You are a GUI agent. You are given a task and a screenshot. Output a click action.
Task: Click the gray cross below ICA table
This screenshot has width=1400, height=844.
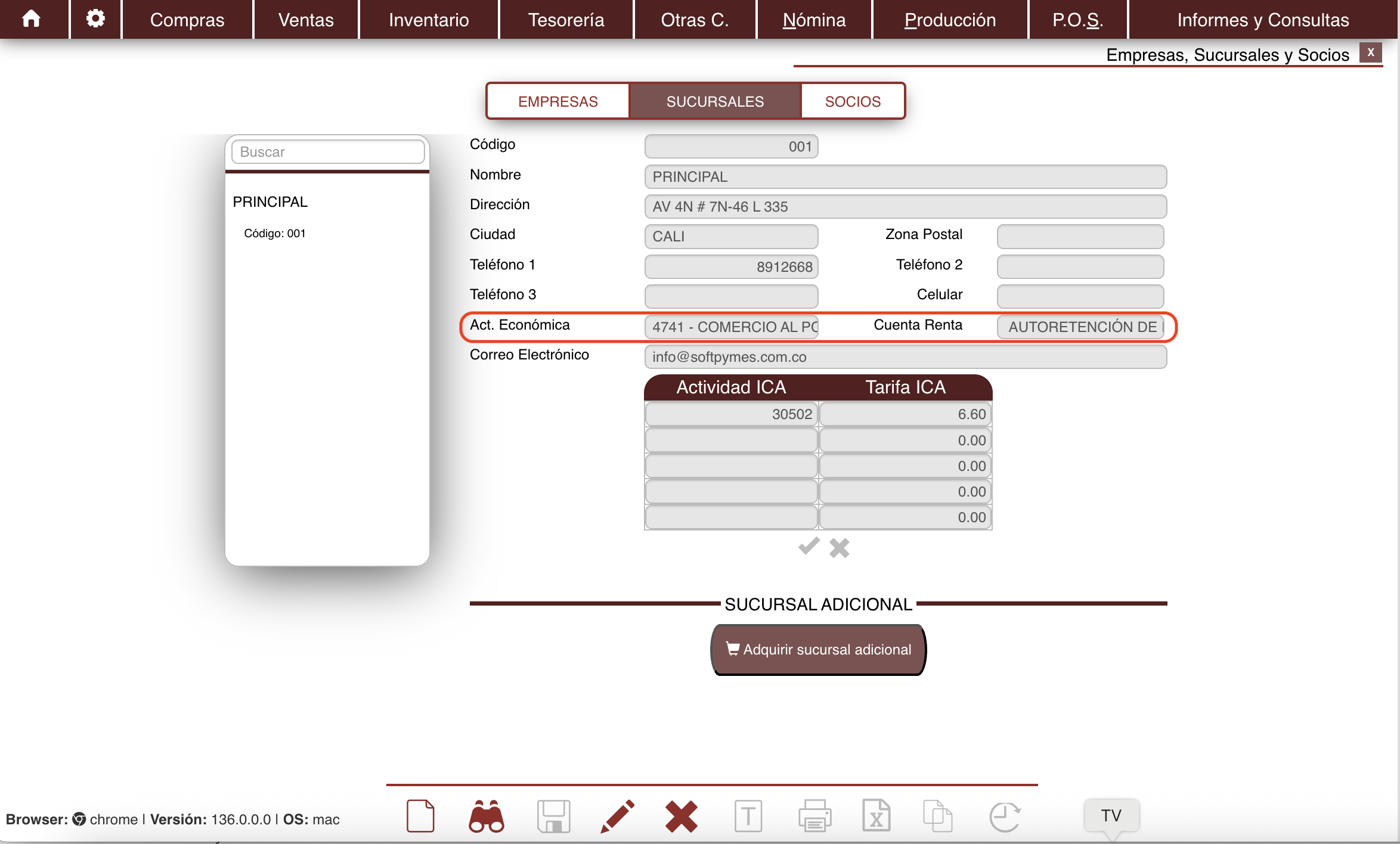coord(839,548)
